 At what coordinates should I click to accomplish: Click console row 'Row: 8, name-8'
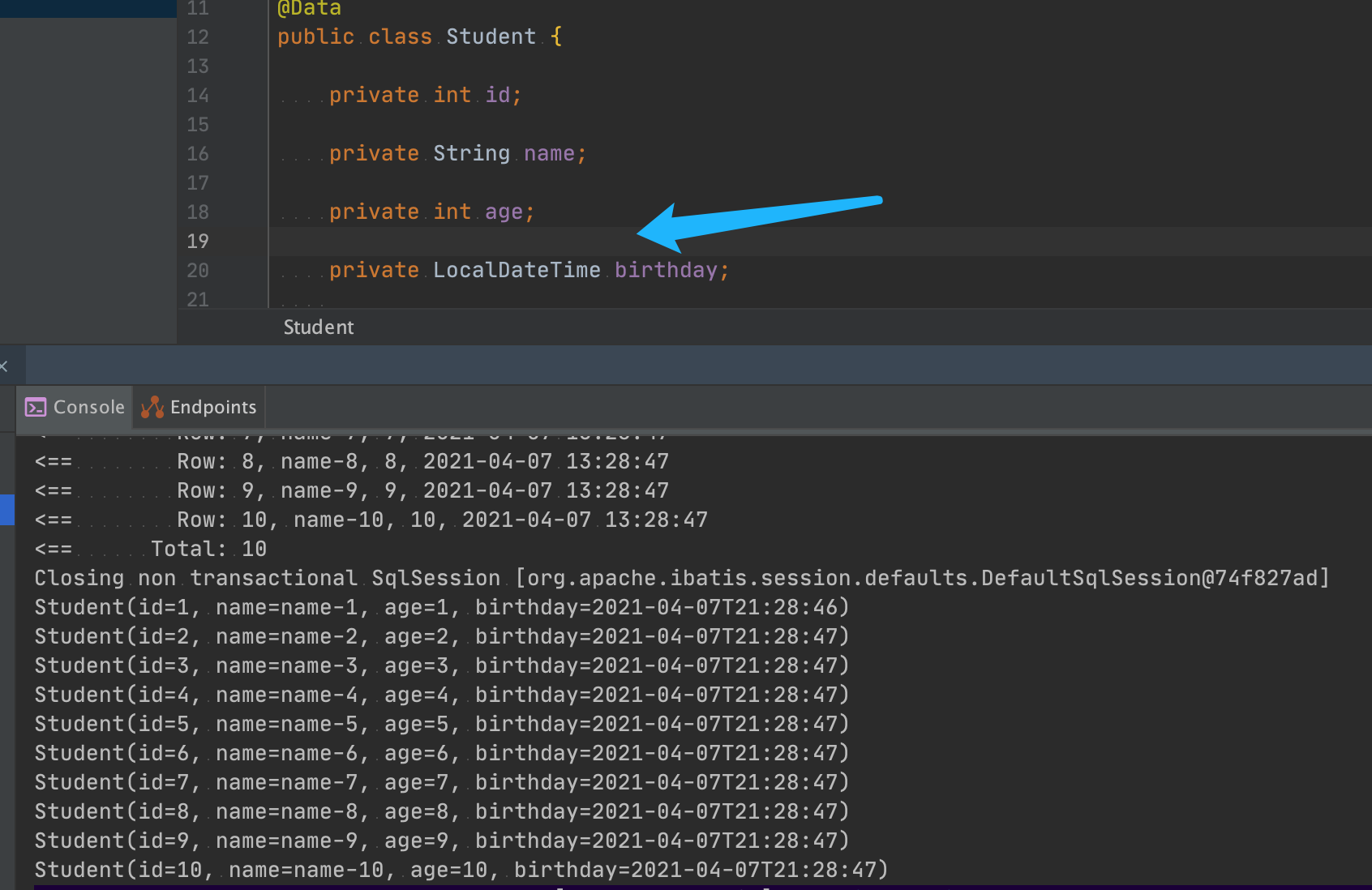pos(352,461)
